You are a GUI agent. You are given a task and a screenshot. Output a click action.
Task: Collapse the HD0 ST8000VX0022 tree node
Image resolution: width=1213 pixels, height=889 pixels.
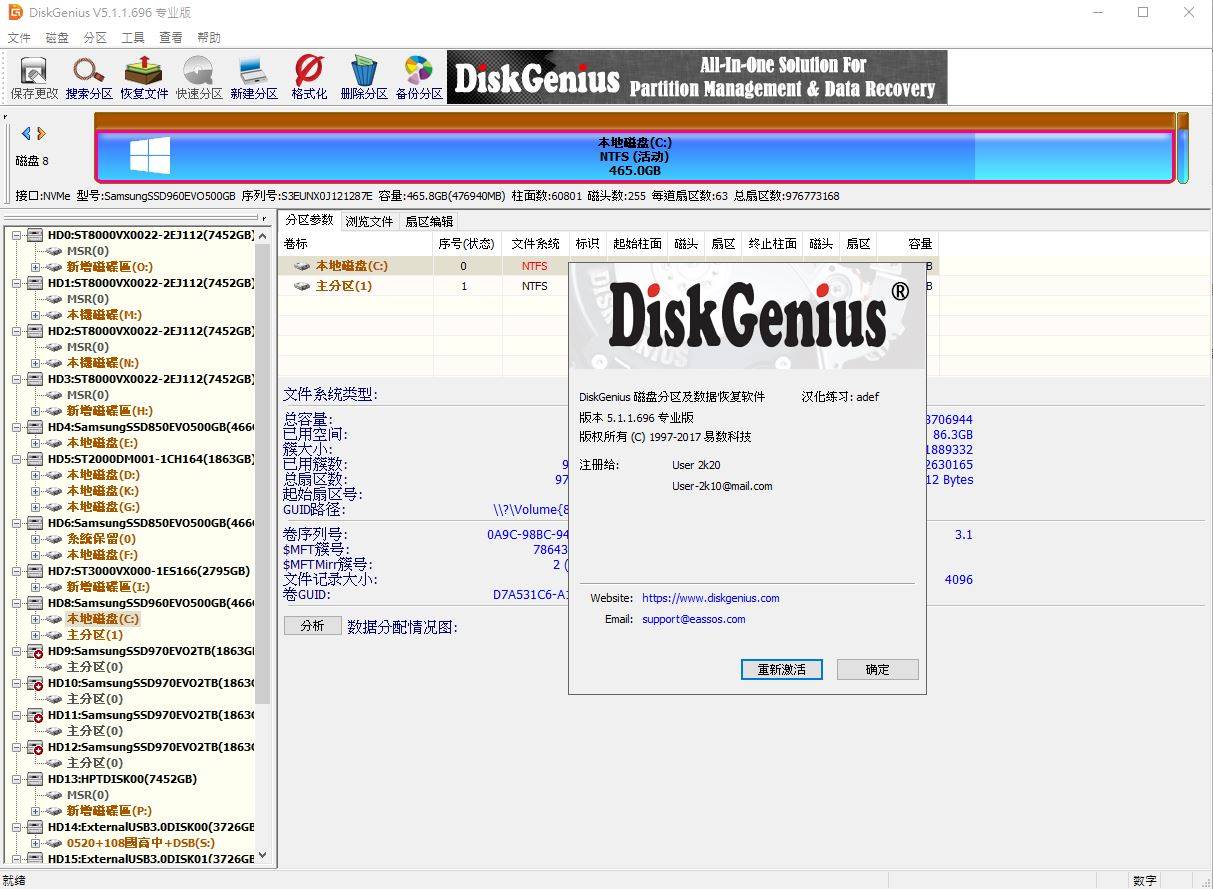[17, 235]
